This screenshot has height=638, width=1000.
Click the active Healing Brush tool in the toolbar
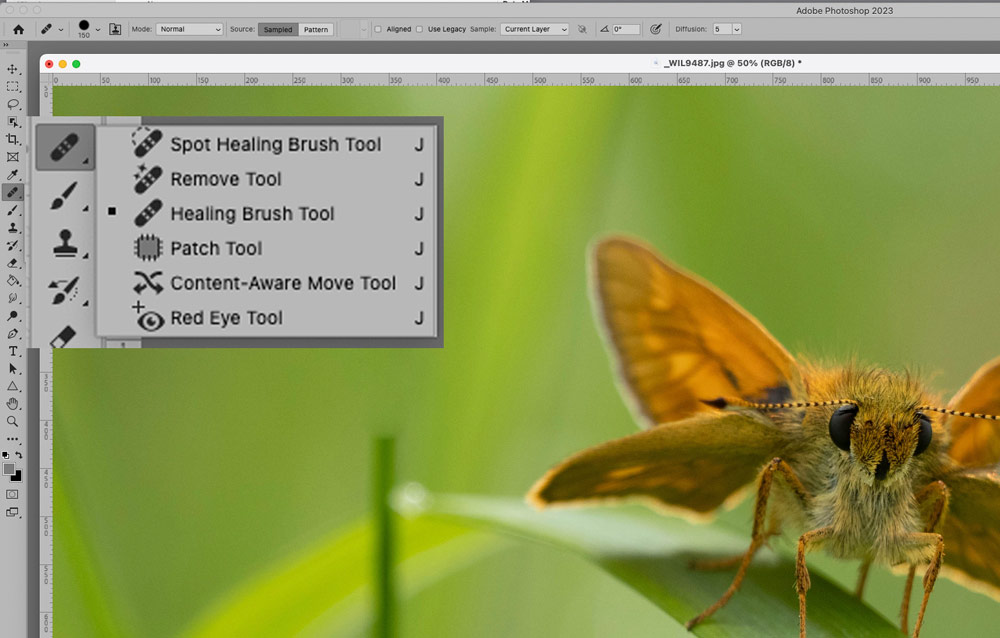coord(12,192)
